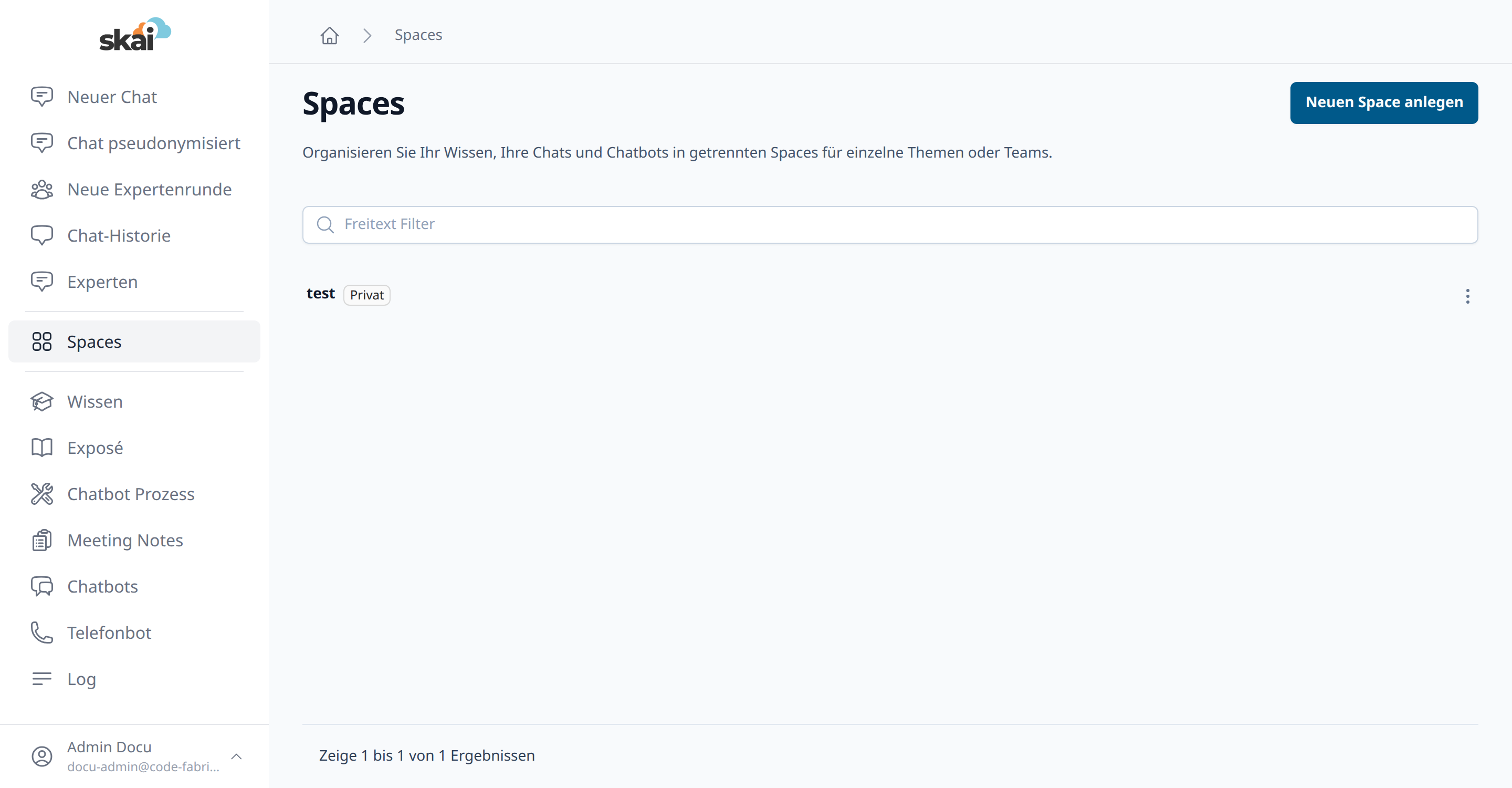Click the Neuen Space anlegen button
The width and height of the screenshot is (1512, 788).
(1383, 103)
